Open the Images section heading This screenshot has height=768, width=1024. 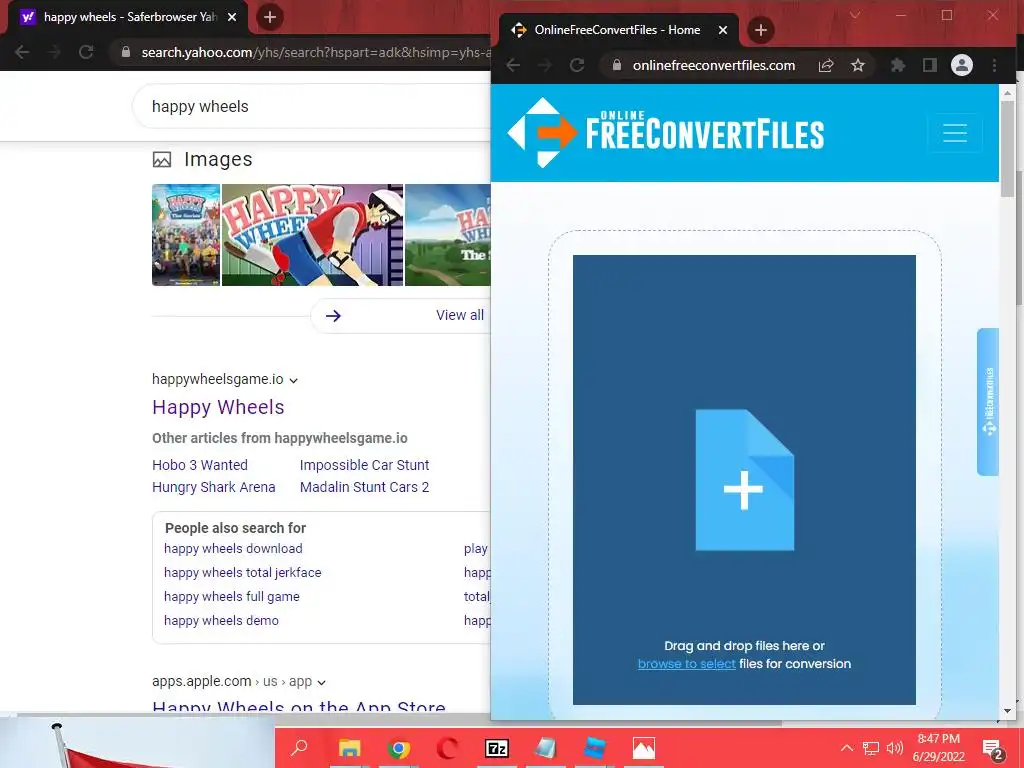tap(218, 159)
